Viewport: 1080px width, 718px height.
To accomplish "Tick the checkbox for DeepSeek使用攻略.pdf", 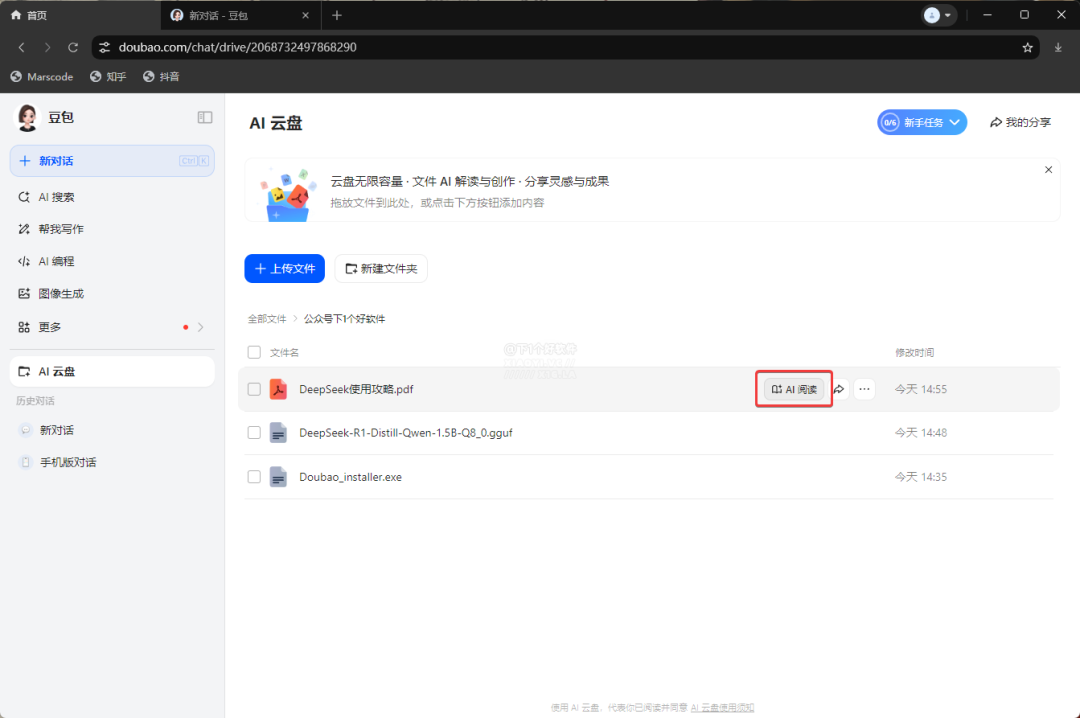I will click(254, 389).
